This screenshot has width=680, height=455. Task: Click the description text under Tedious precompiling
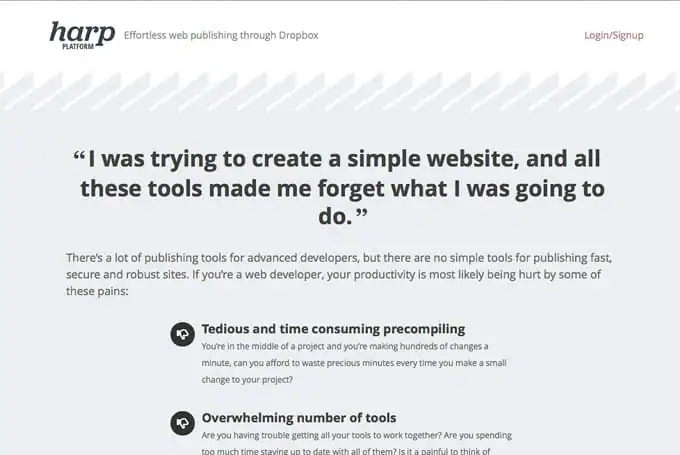tap(354, 363)
